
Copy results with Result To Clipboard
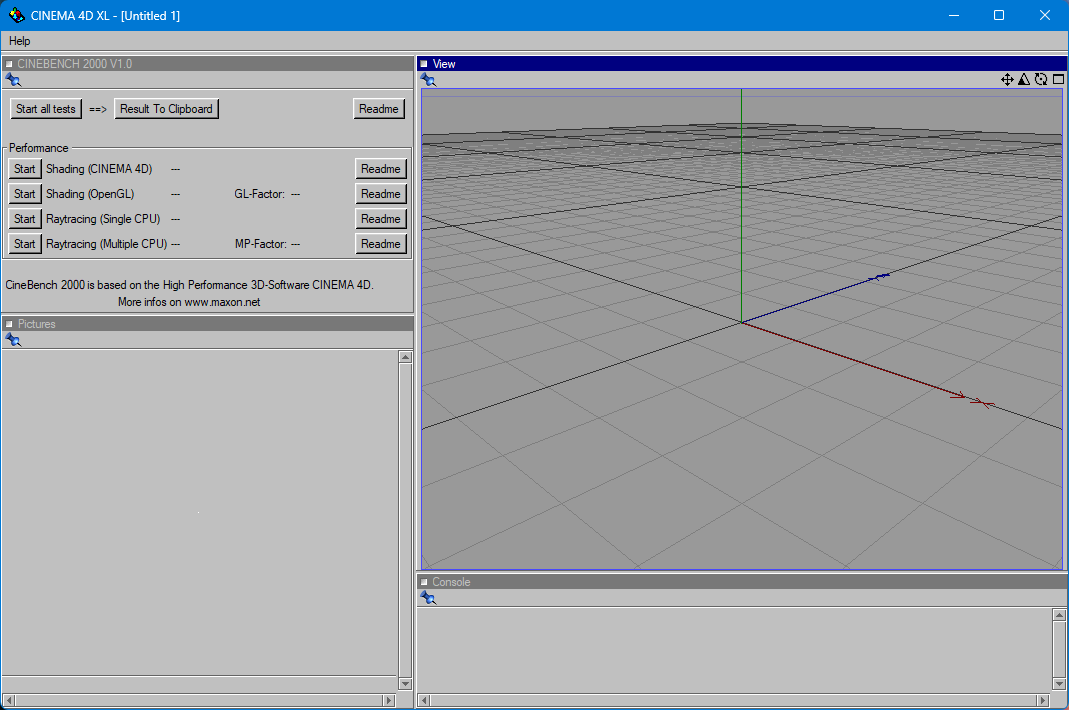click(166, 109)
